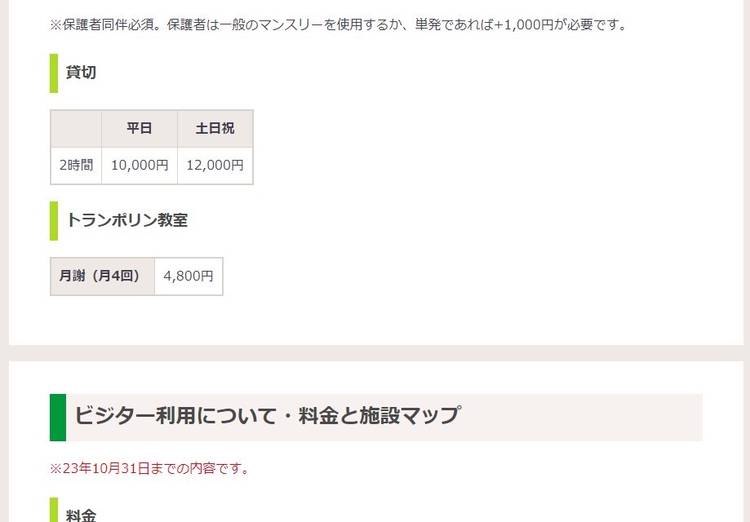Click the 4,800円 monthly fee cell

[188, 276]
